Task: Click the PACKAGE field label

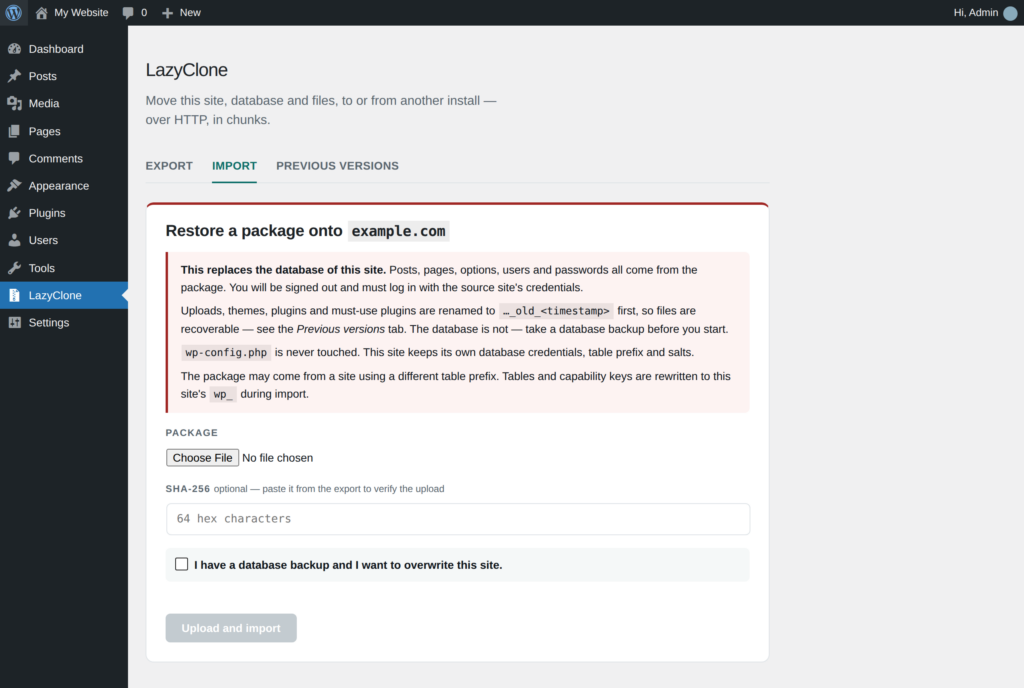Action: [x=191, y=433]
